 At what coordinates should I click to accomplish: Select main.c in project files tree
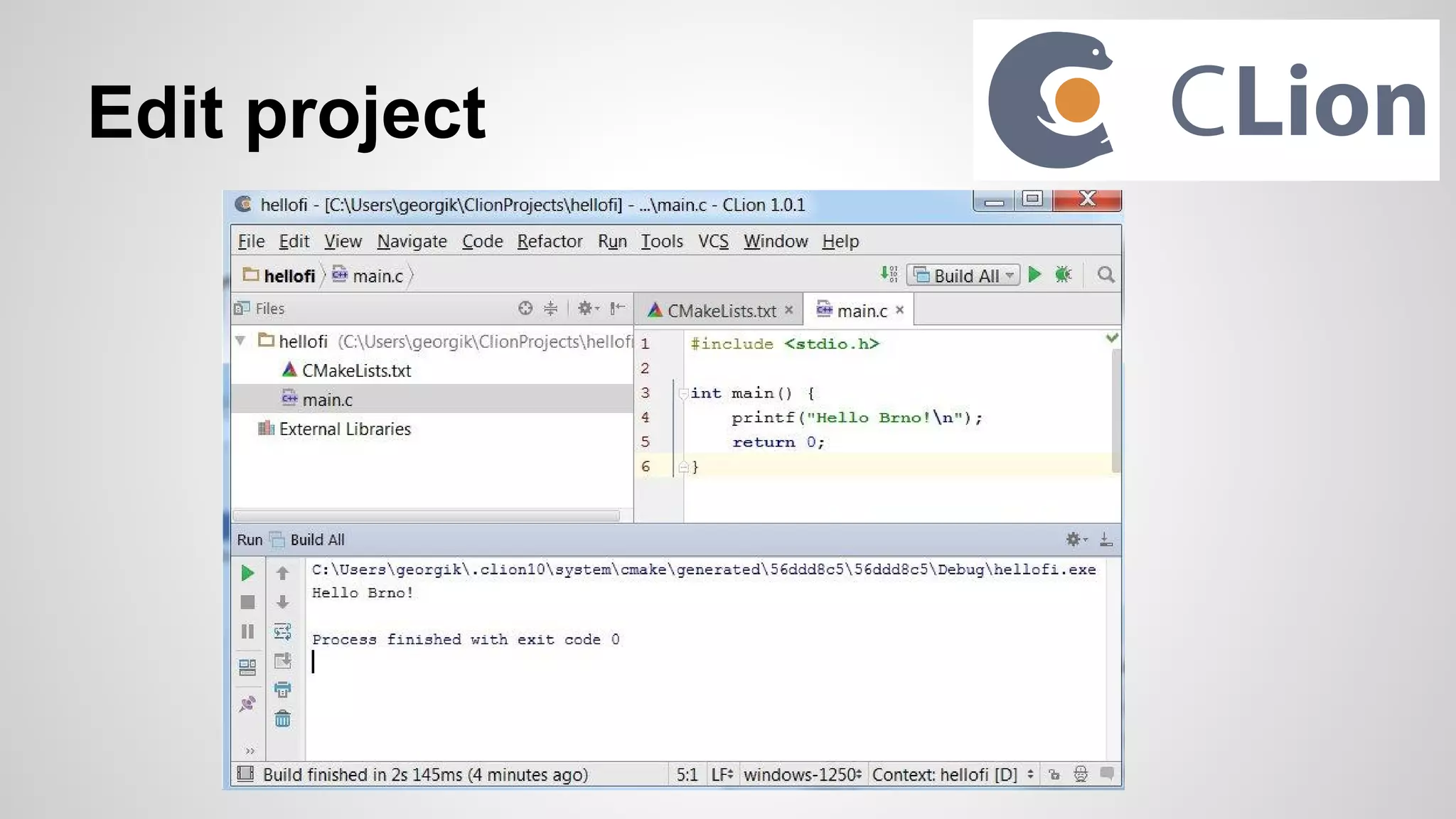point(327,400)
